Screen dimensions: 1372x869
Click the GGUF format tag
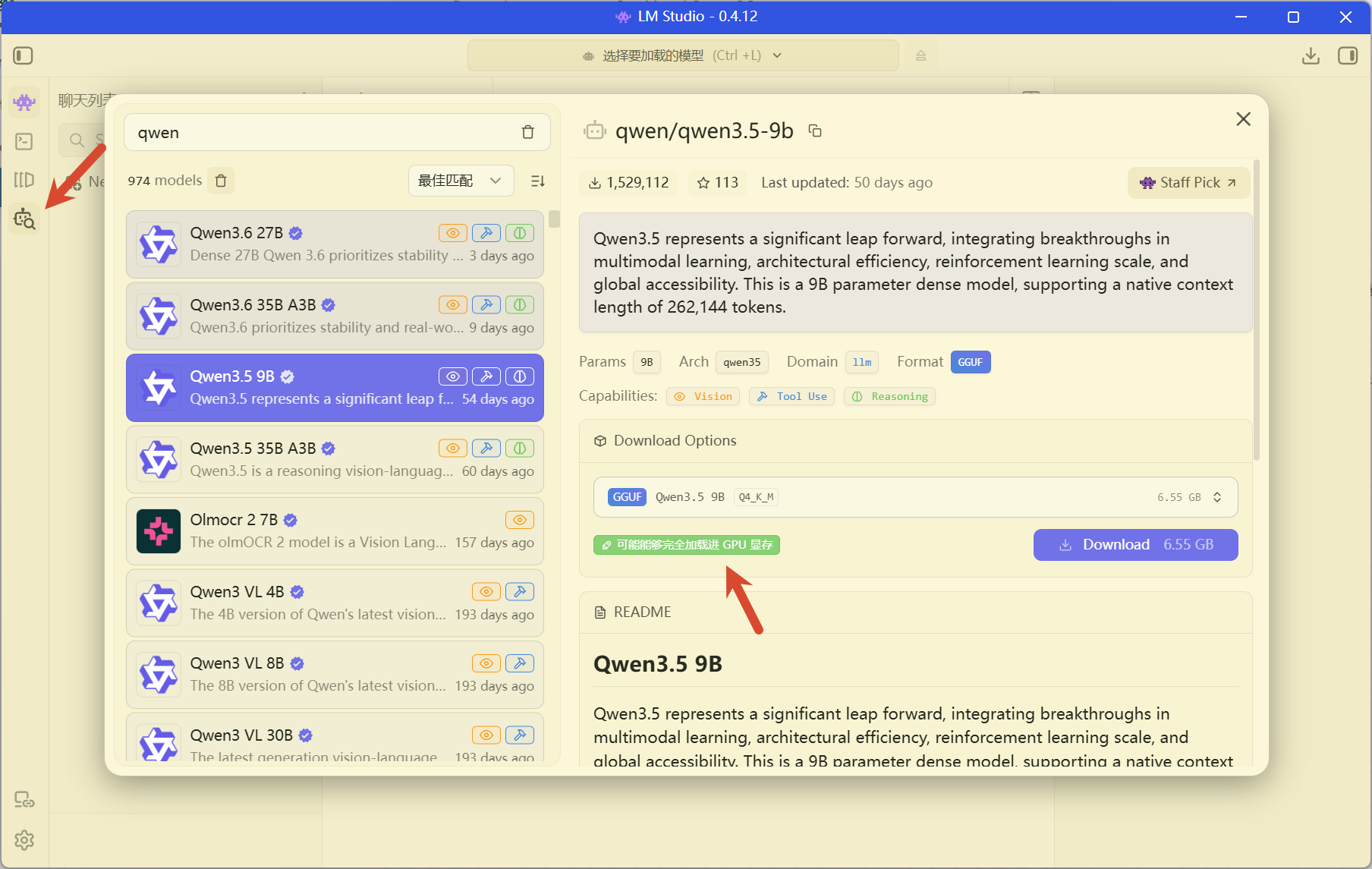[971, 362]
